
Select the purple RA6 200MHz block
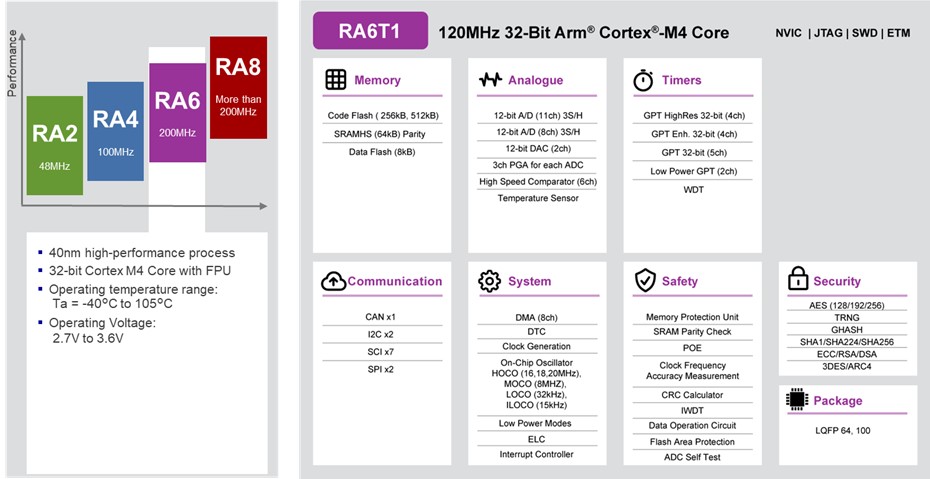[177, 113]
